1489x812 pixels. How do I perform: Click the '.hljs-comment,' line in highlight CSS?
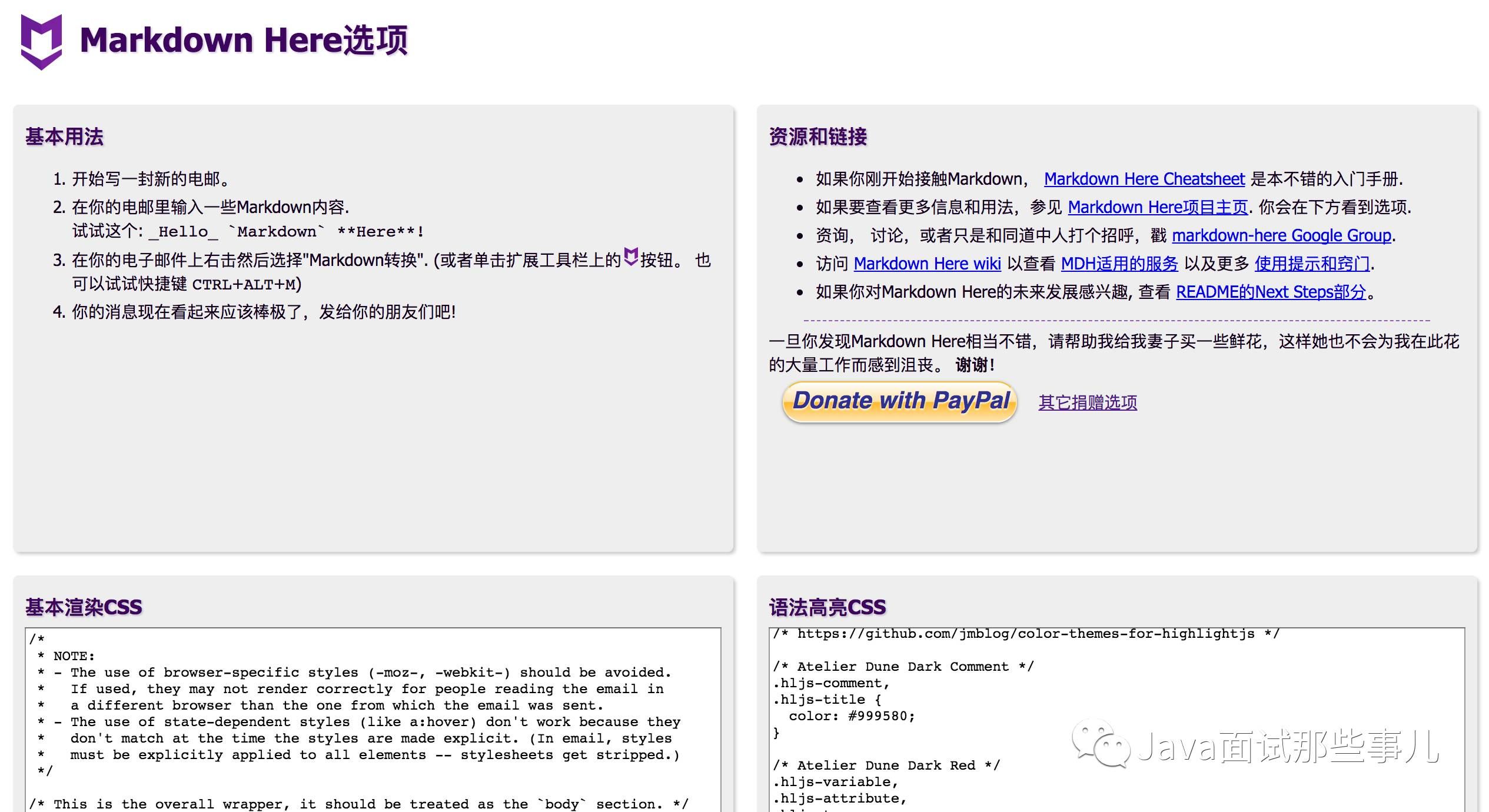(x=831, y=683)
